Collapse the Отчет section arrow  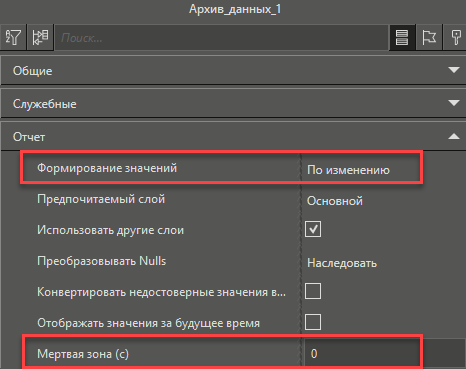click(454, 136)
